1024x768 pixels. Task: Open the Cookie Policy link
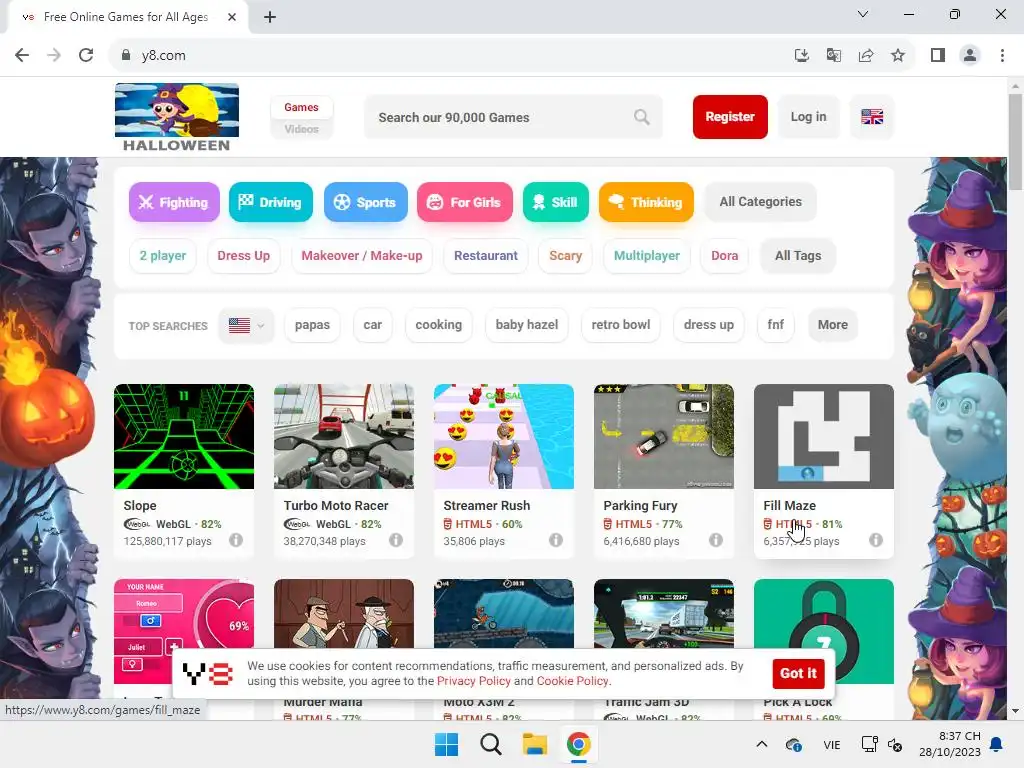click(572, 681)
